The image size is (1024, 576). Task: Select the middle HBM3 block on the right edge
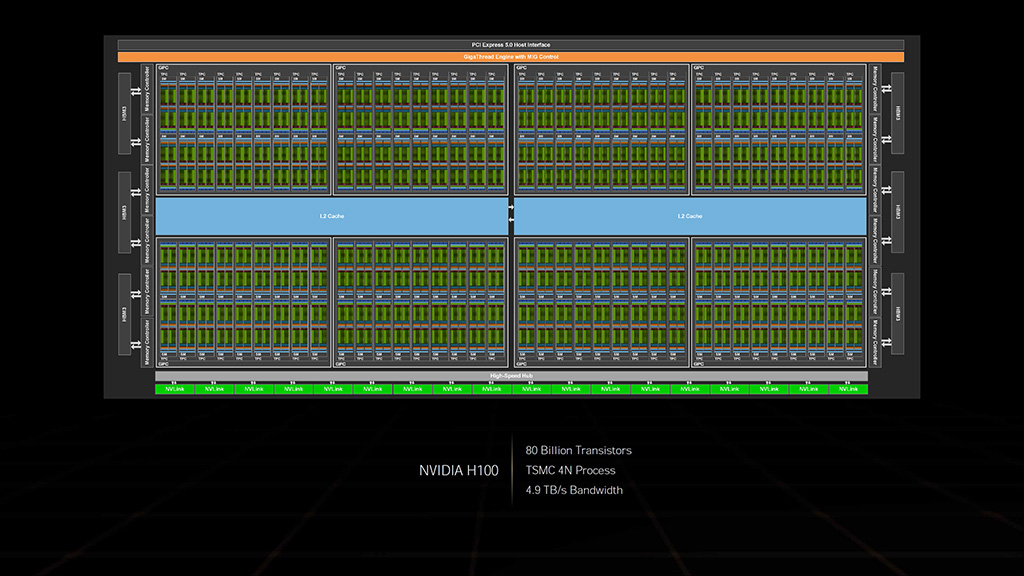898,212
